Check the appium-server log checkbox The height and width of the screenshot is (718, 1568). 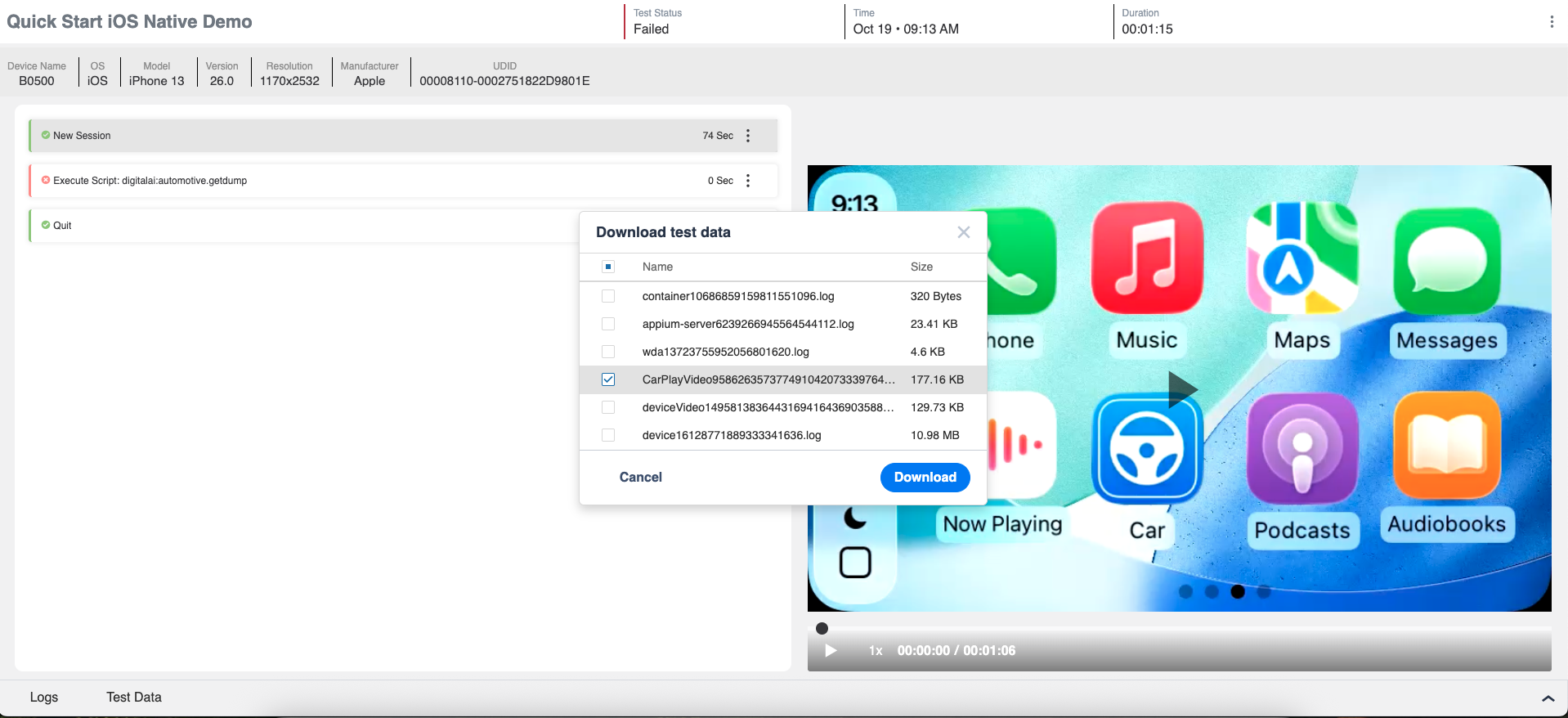pyautogui.click(x=608, y=324)
